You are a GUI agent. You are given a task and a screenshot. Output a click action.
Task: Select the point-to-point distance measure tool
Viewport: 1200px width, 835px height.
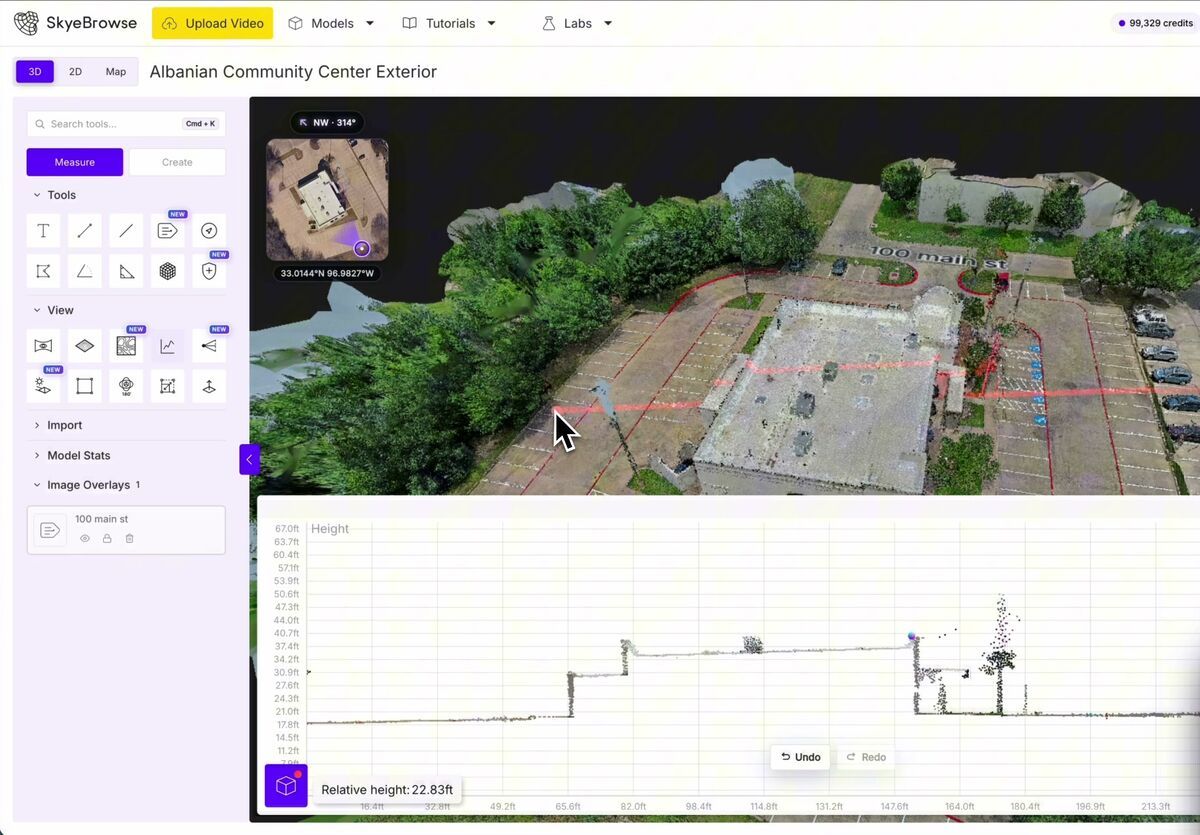click(85, 231)
